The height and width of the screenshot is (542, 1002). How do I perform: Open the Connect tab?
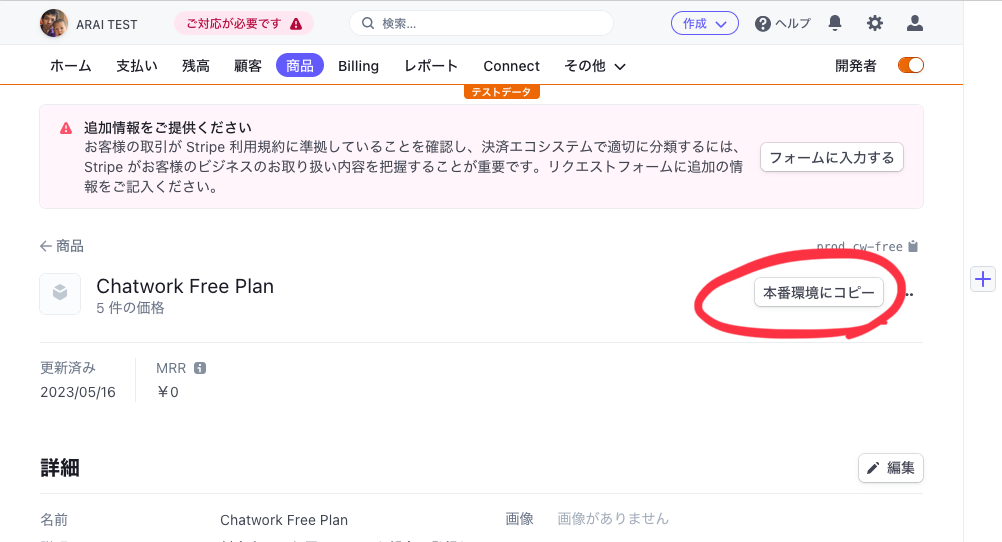pyautogui.click(x=511, y=66)
